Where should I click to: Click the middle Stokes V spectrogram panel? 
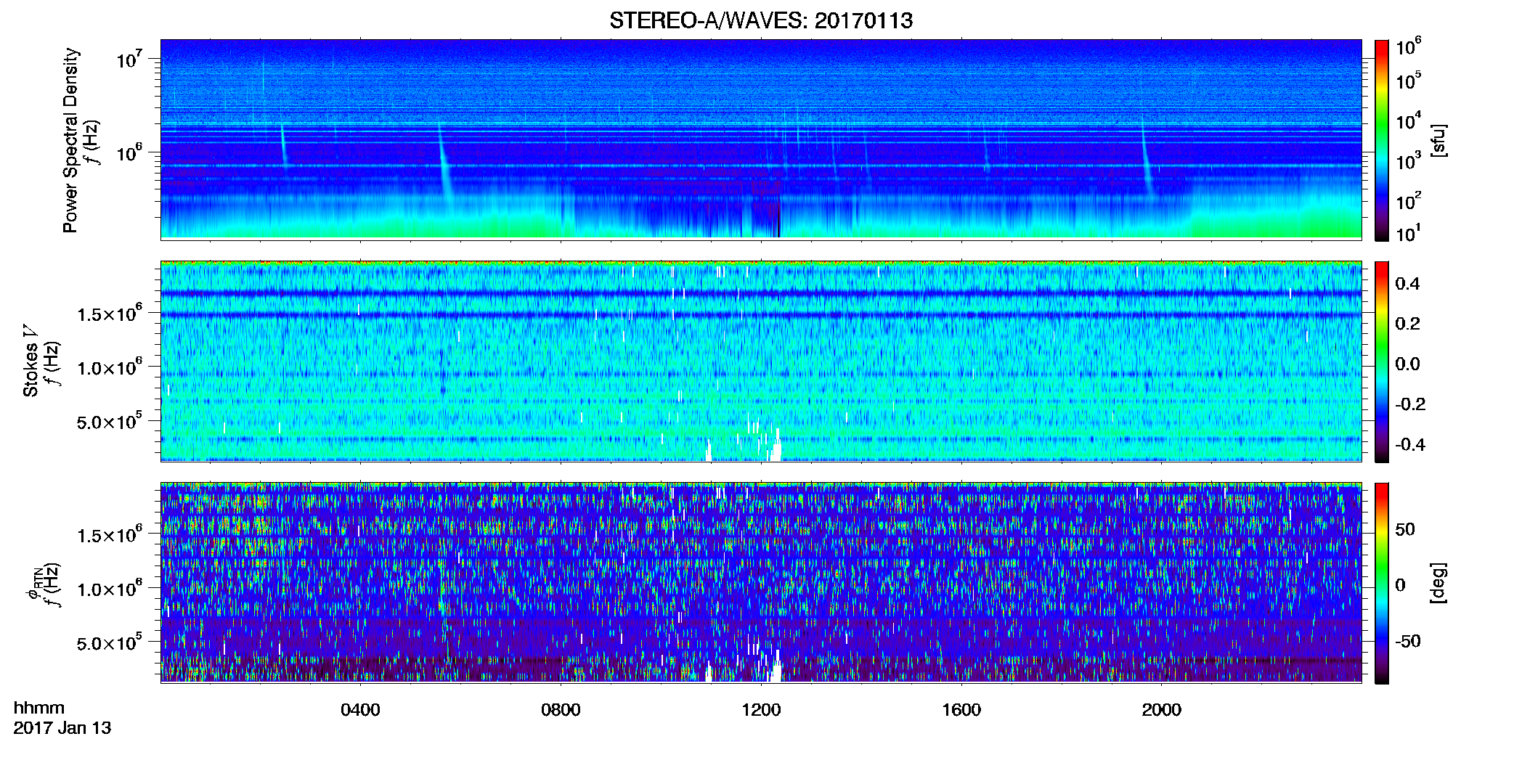pyautogui.click(x=761, y=362)
